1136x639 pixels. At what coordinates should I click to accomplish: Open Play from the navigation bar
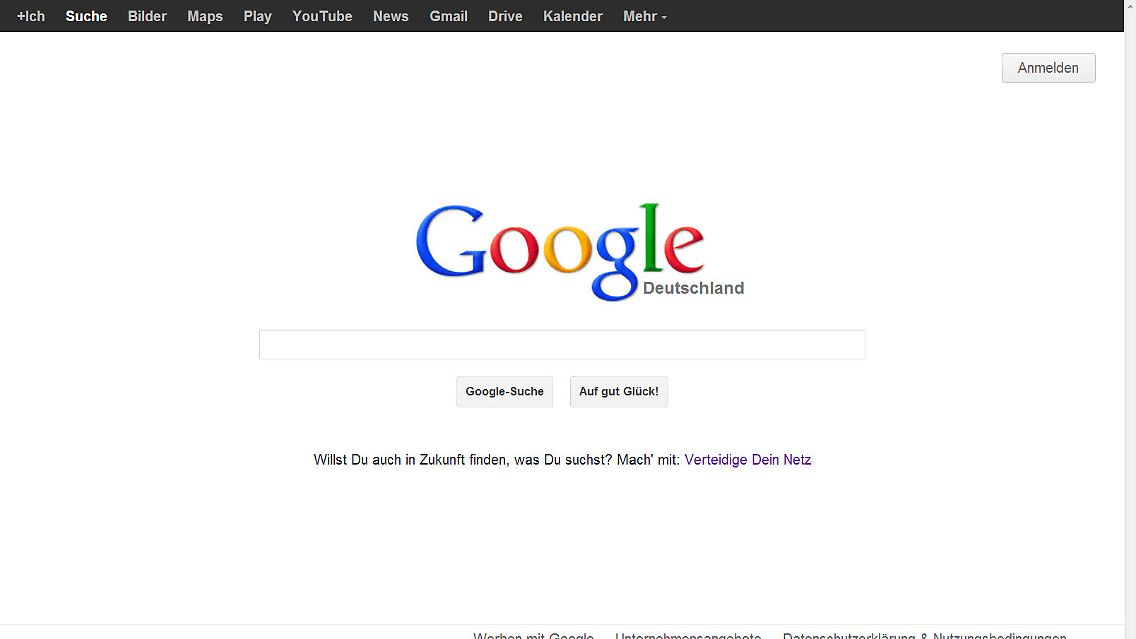pos(257,16)
